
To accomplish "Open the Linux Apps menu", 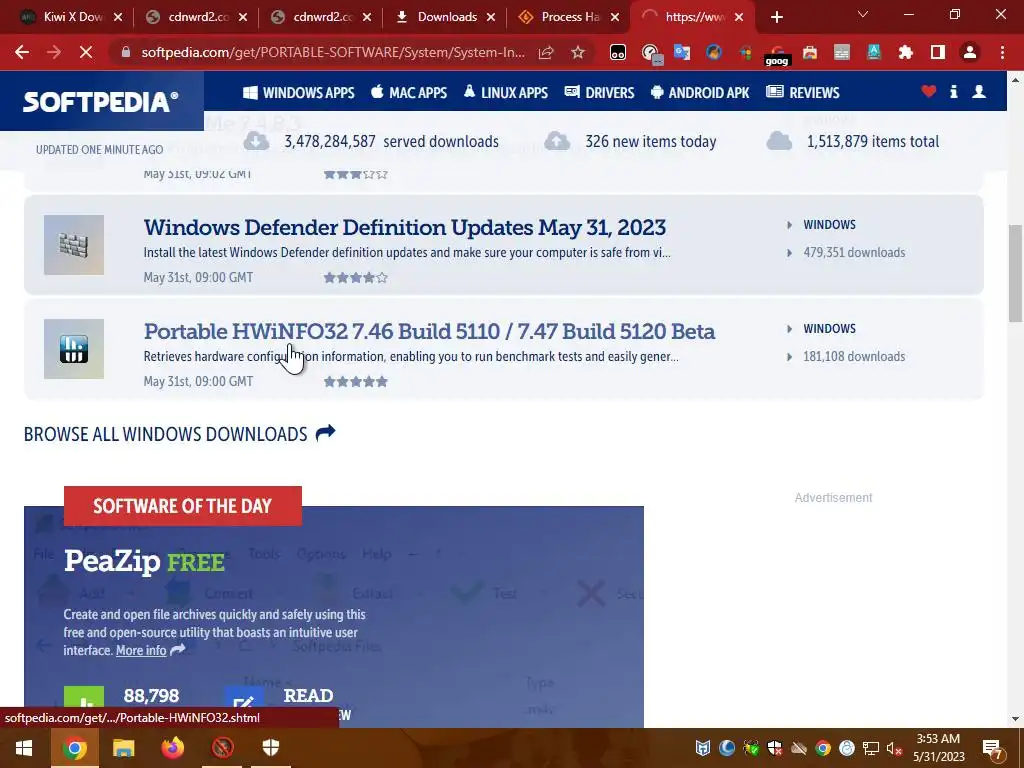I will coord(505,93).
